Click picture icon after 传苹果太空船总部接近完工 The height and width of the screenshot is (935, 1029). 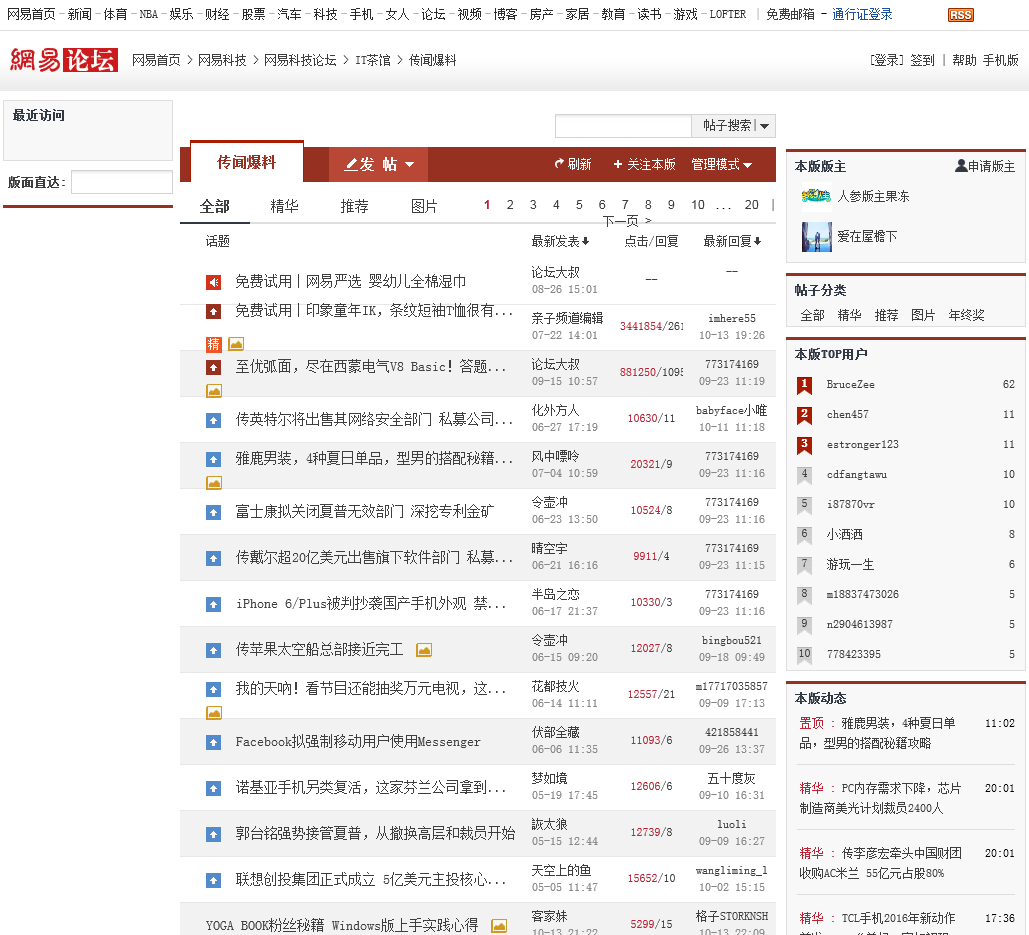pyautogui.click(x=424, y=650)
